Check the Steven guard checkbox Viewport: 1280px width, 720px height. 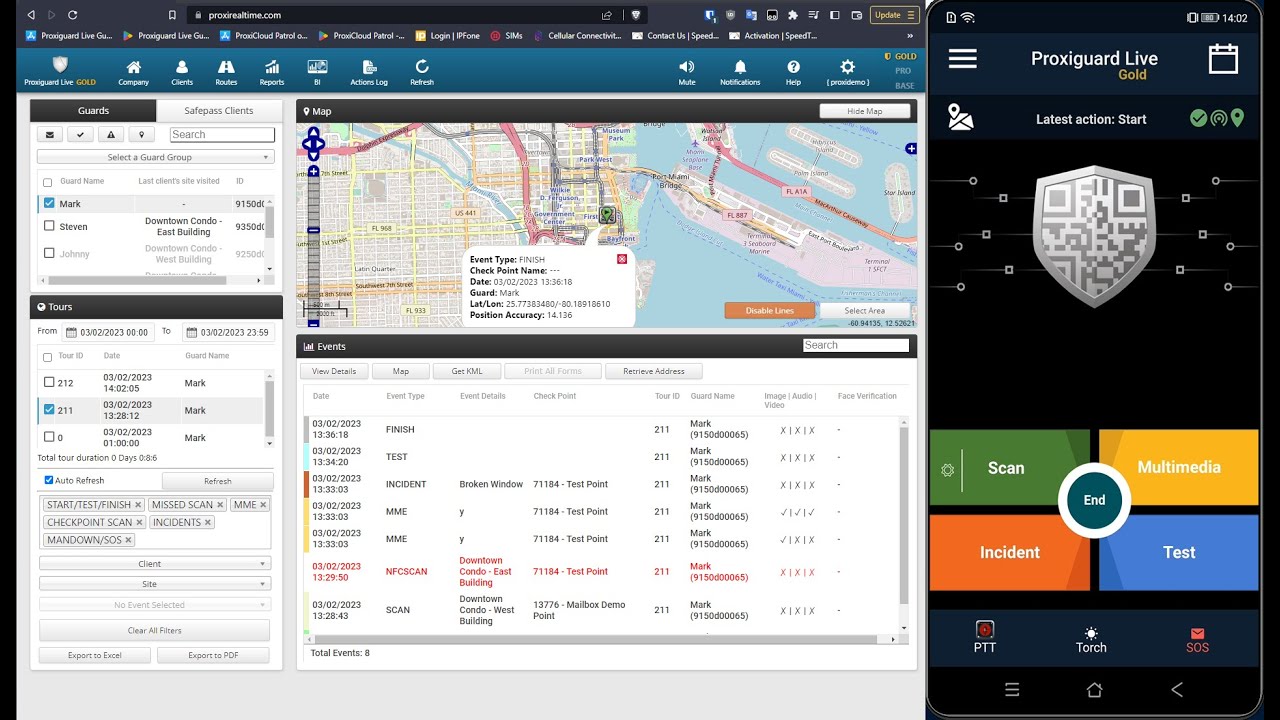click(49, 226)
